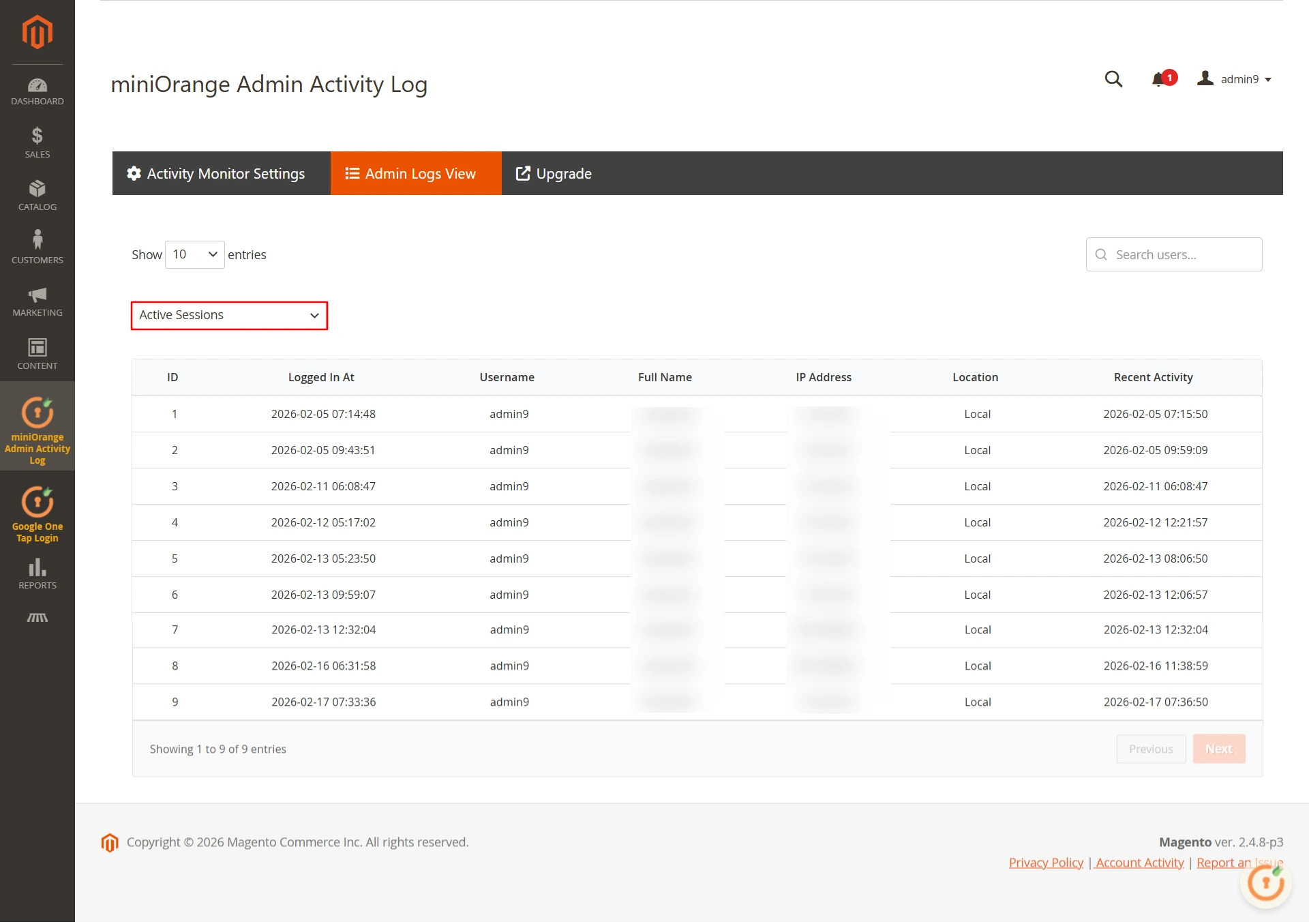Viewport: 1309px width, 924px height.
Task: Open the Reports section
Action: pyautogui.click(x=37, y=573)
